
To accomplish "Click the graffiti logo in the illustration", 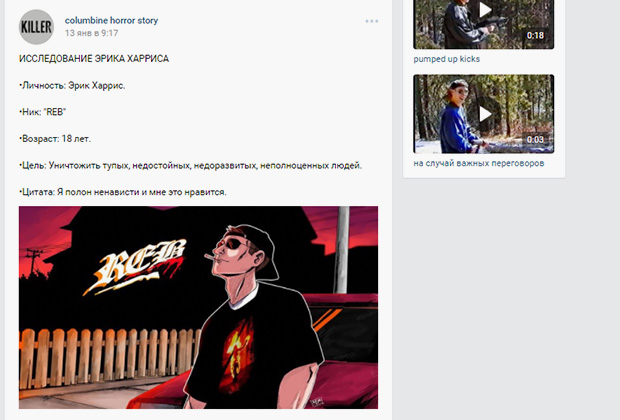I will [134, 267].
